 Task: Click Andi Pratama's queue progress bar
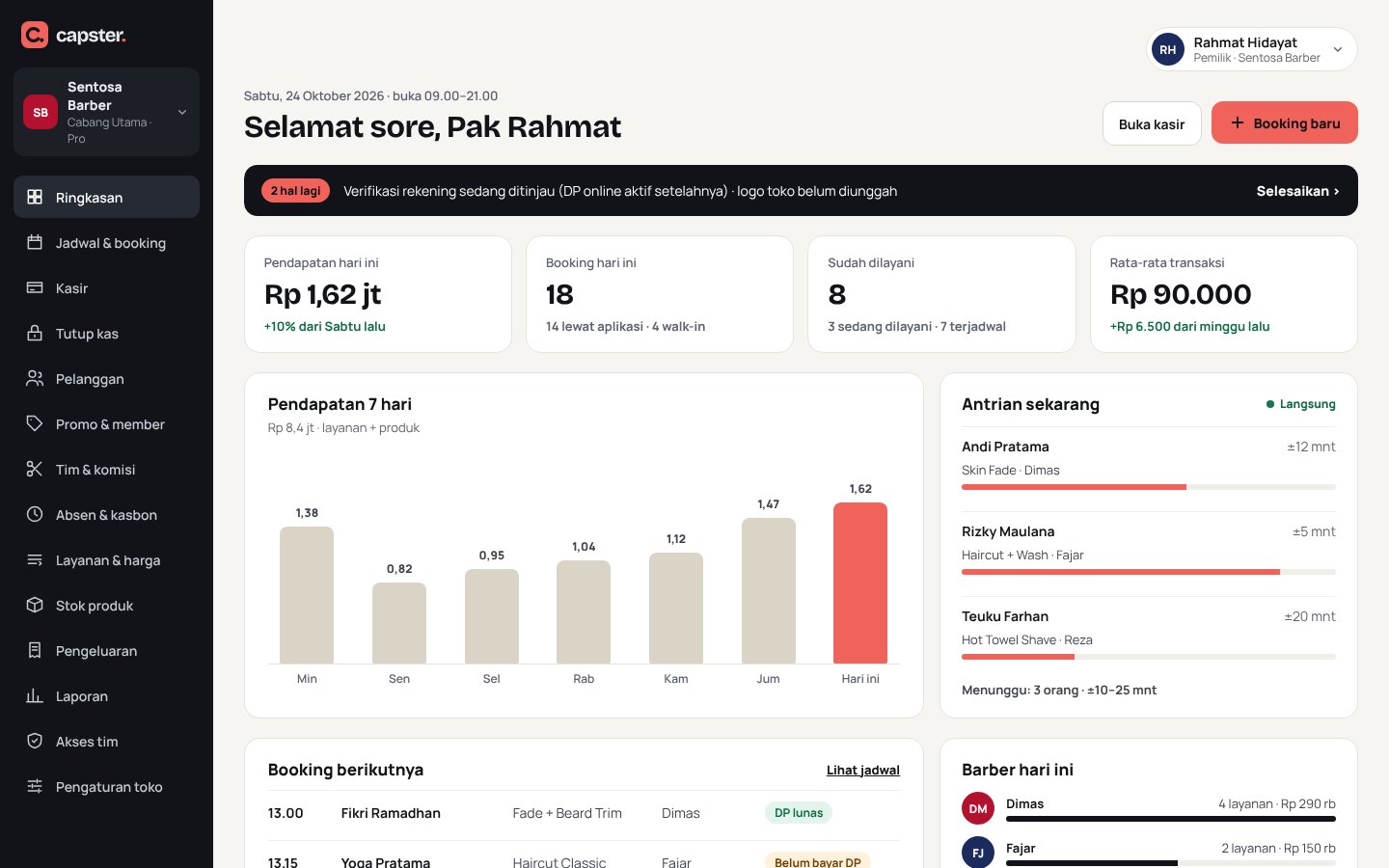pyautogui.click(x=1149, y=487)
